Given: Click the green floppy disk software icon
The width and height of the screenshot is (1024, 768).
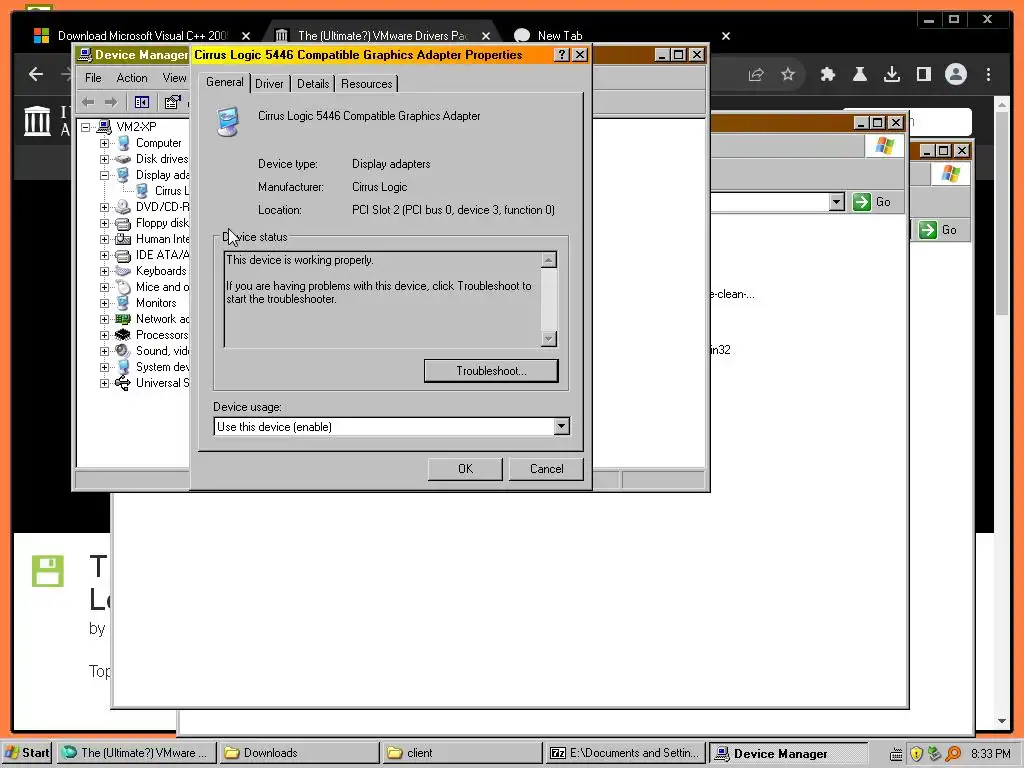Looking at the screenshot, I should [48, 571].
